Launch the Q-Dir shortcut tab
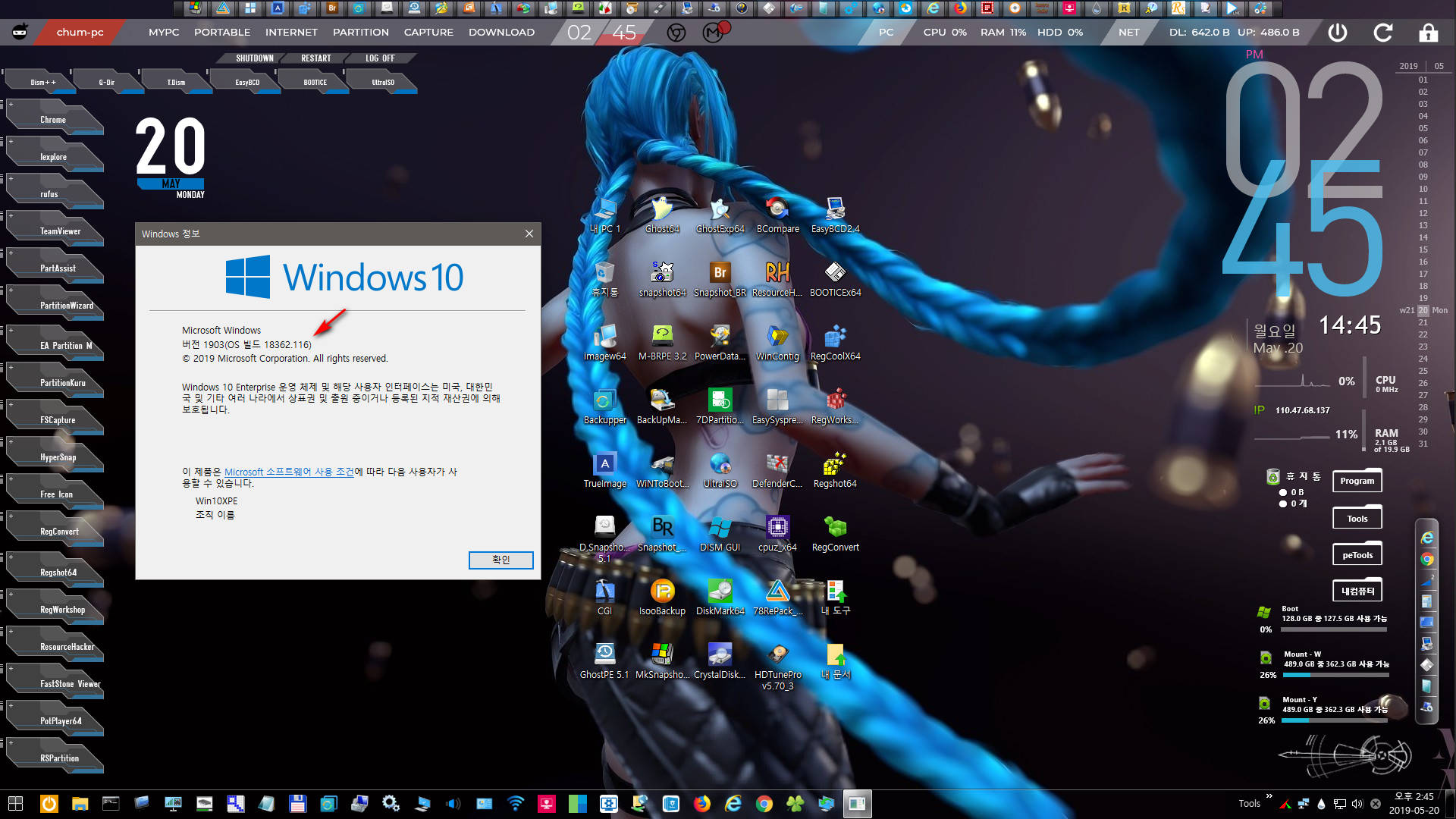Viewport: 1456px width, 819px height. [x=107, y=82]
